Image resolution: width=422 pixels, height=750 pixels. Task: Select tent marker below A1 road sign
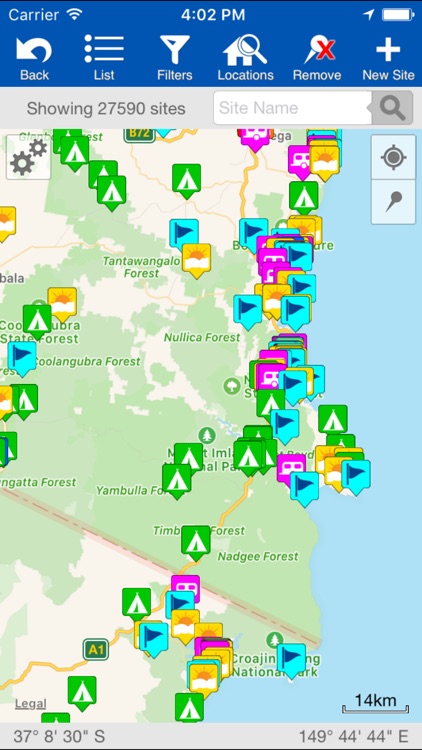click(82, 694)
